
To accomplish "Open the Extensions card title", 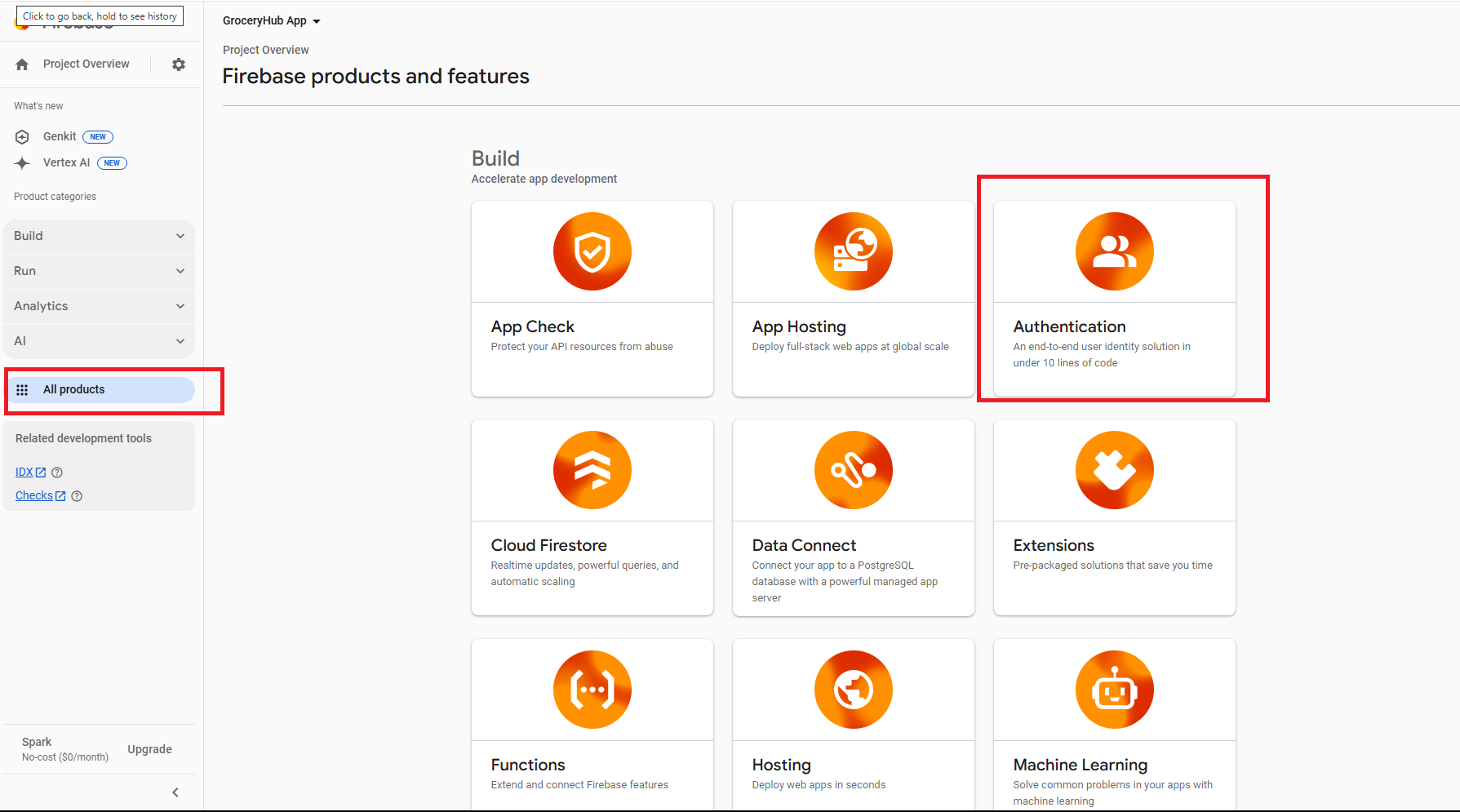I will (x=1054, y=546).
